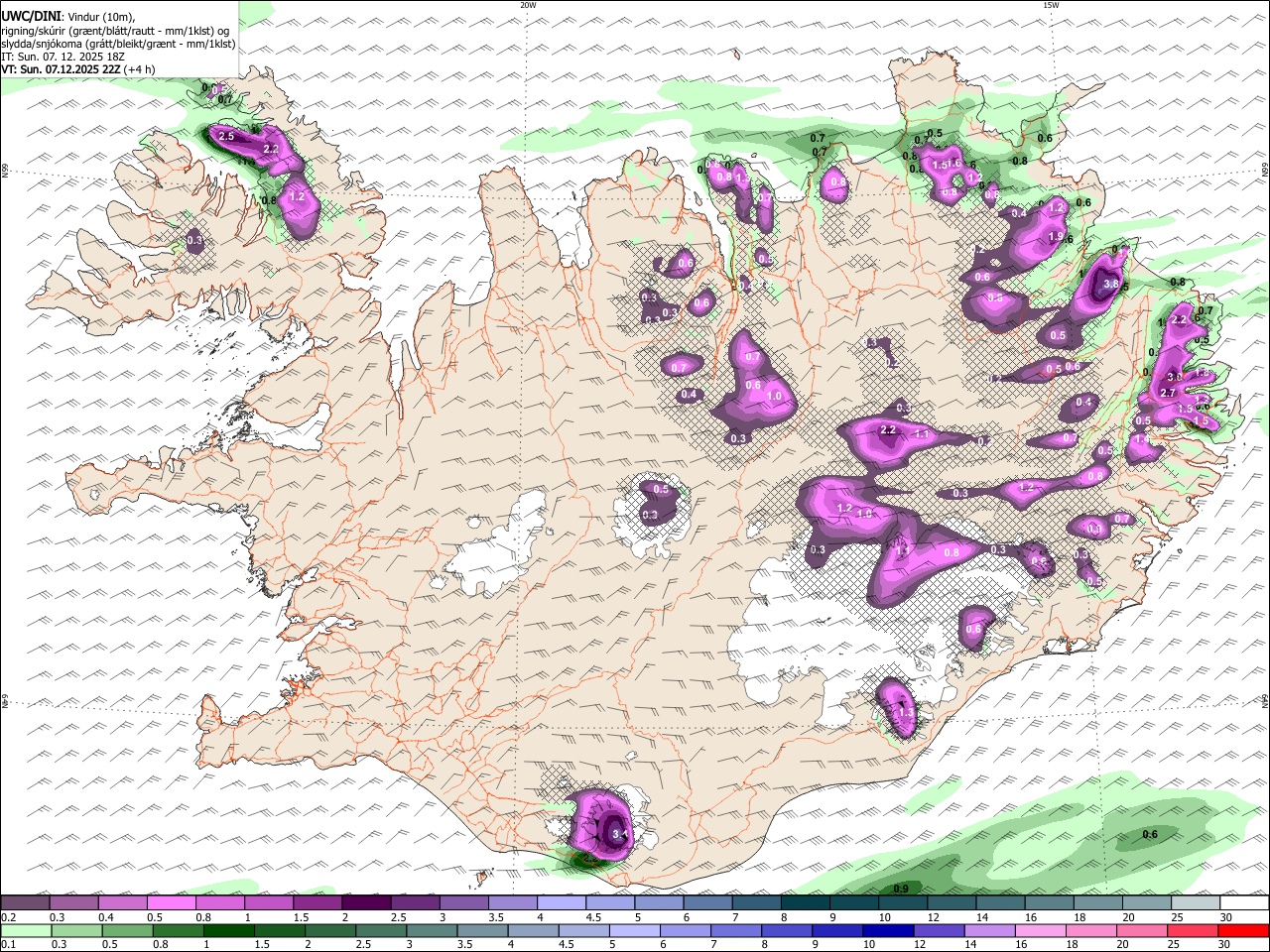Click the 15W longitude label

point(1051,5)
